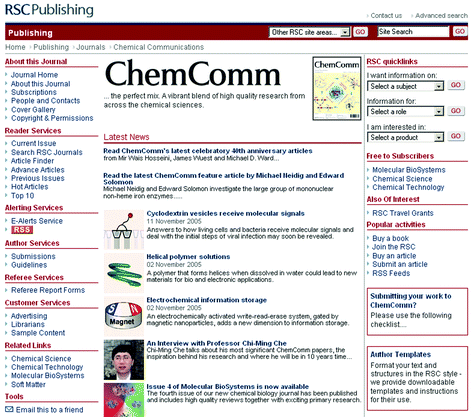Image resolution: width=472 pixels, height=417 pixels.
Task: Open Issue 4 of Molecular BioSystems headline
Action: tap(228, 387)
